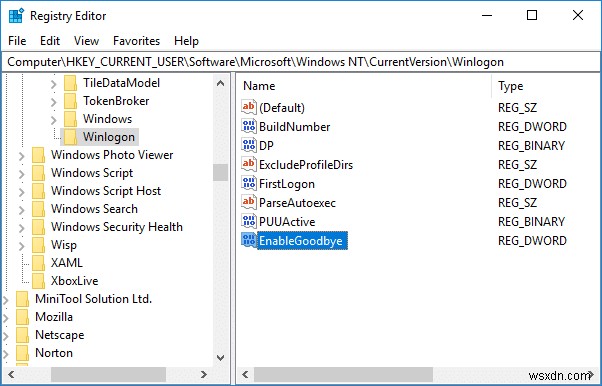The width and height of the screenshot is (602, 386).
Task: Click the XAML folder icon
Action: (38, 263)
